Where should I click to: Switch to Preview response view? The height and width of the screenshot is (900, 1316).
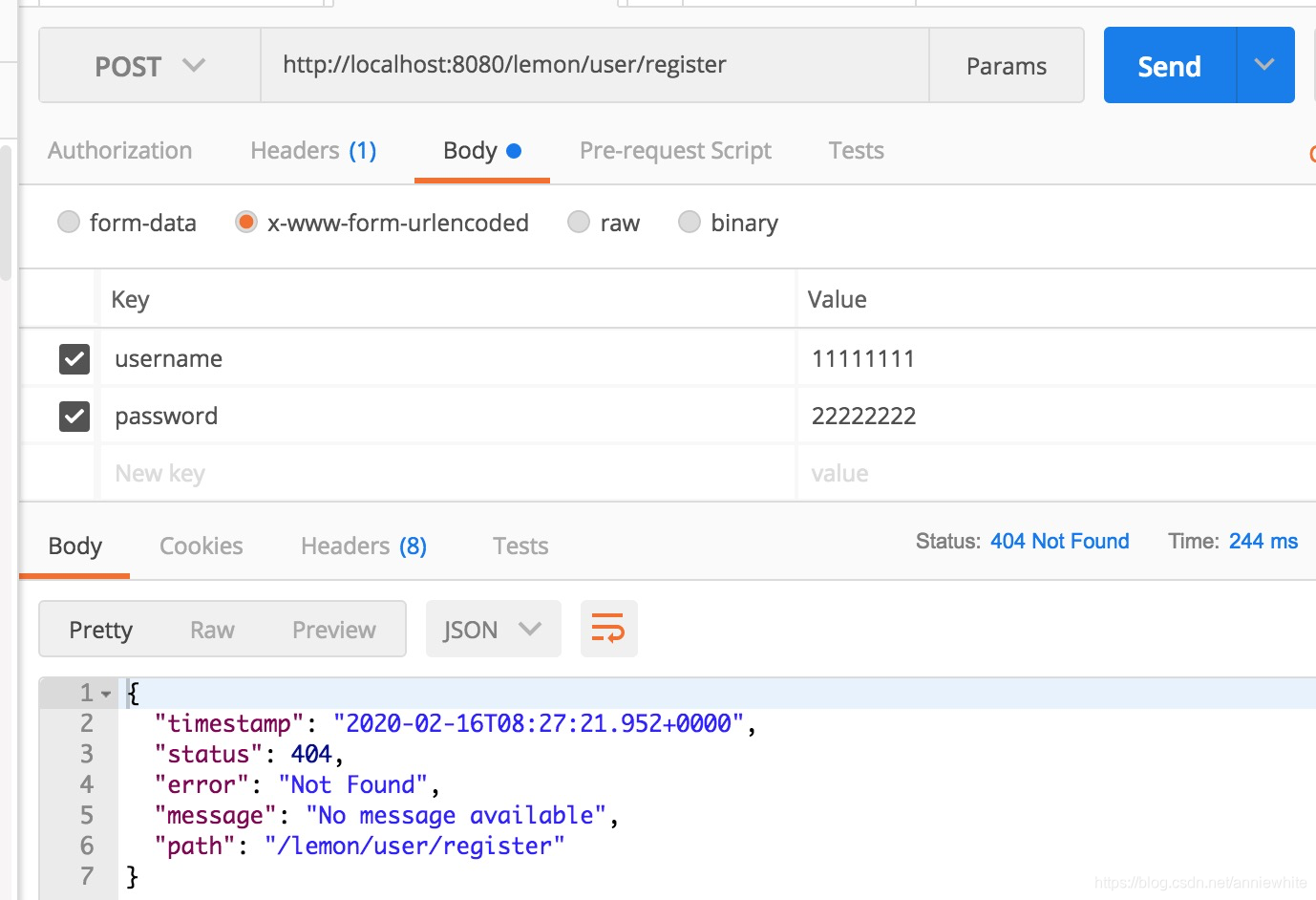(x=334, y=630)
